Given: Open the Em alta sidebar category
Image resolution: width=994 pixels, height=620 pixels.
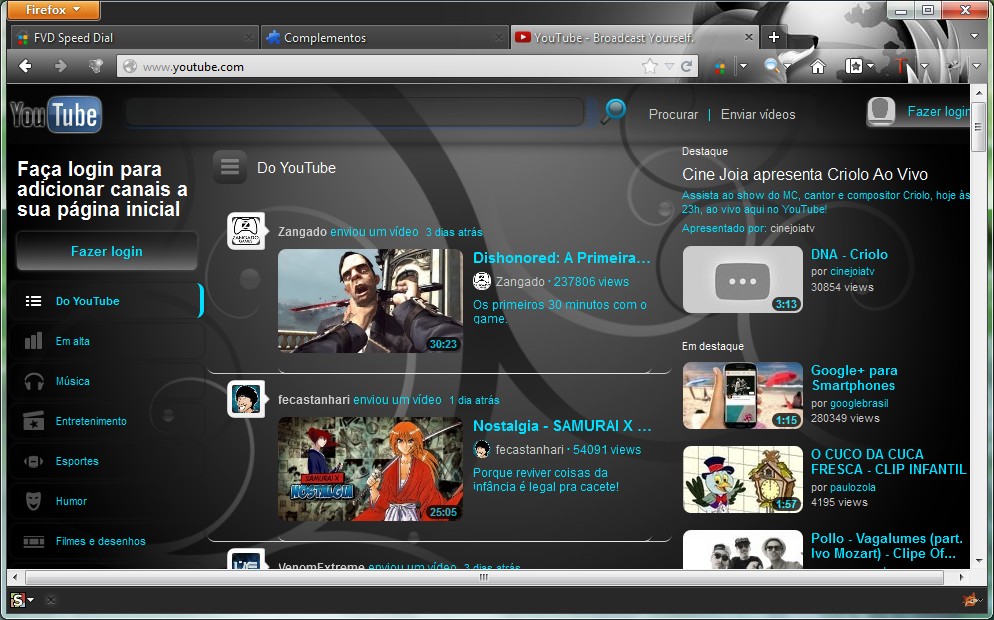Looking at the screenshot, I should click(106, 341).
